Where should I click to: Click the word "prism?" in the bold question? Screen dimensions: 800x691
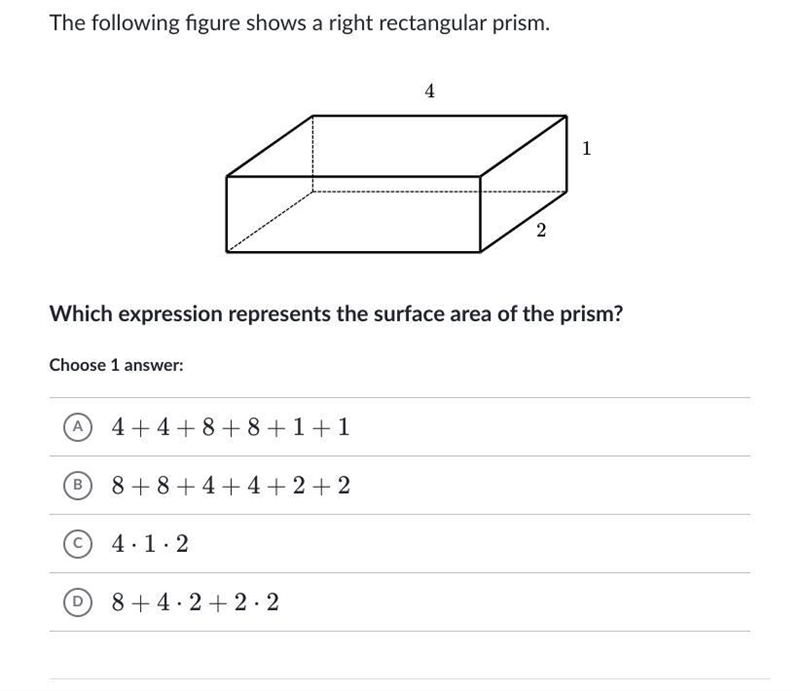tap(592, 314)
